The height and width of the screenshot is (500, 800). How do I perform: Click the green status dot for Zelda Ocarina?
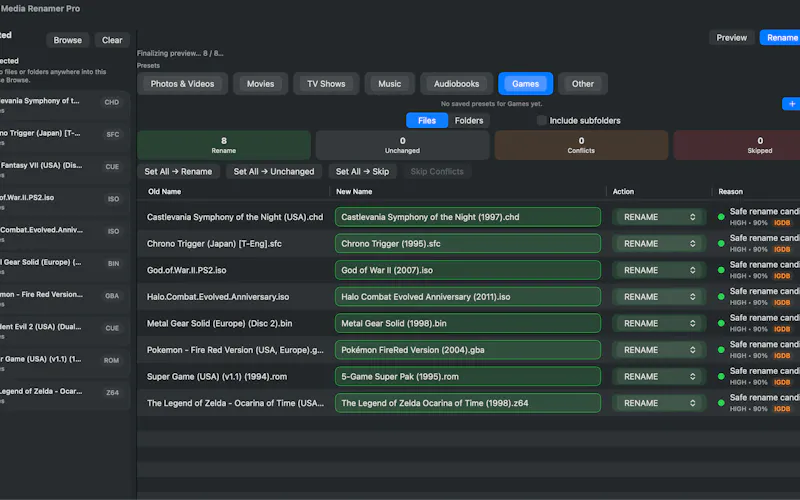(721, 403)
